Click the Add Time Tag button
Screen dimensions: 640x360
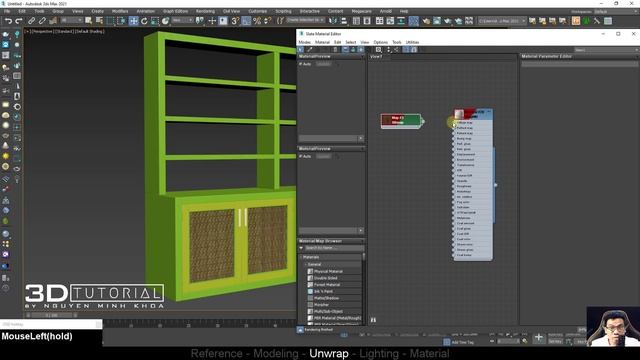coord(462,342)
